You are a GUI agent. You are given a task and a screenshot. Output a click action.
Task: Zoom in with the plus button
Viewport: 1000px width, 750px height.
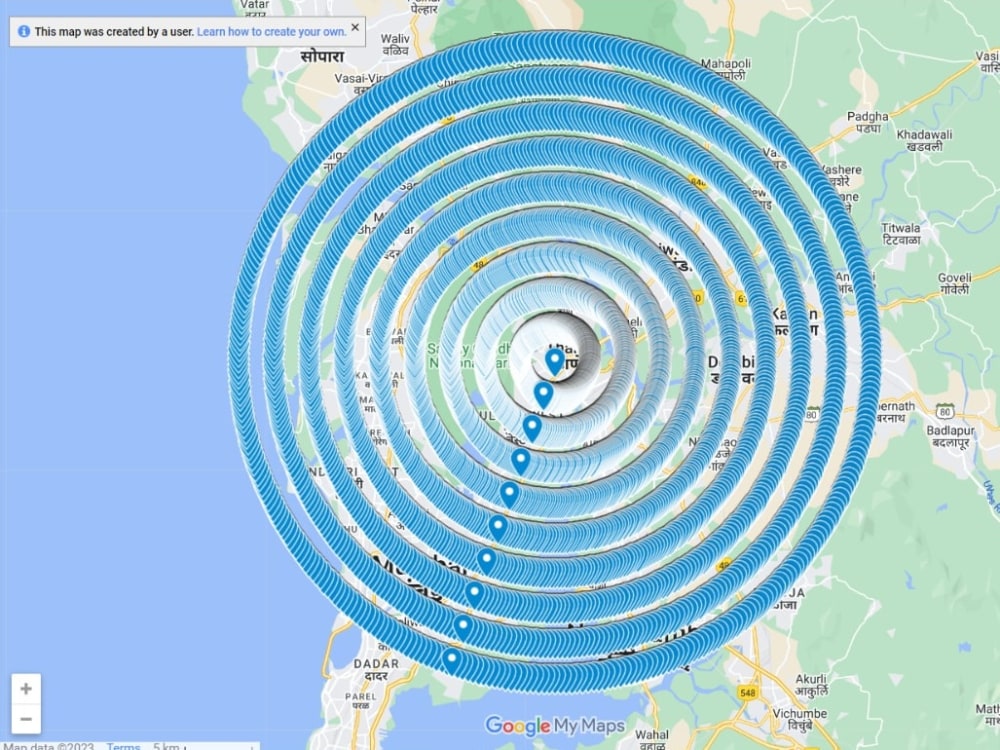pos(26,689)
